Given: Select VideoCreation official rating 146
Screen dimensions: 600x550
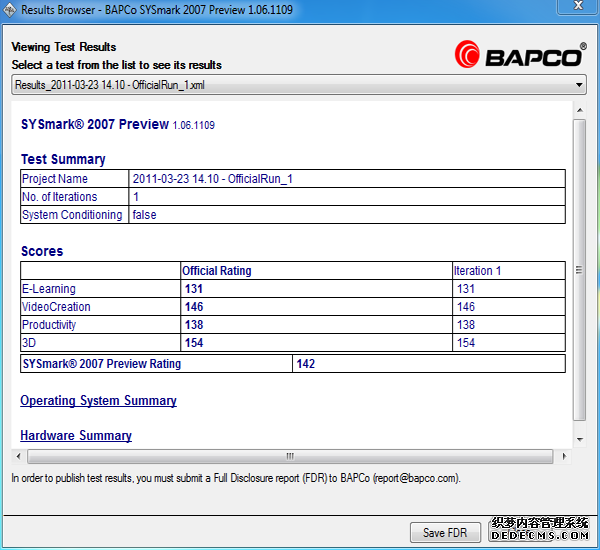Looking at the screenshot, I should 194,307.
